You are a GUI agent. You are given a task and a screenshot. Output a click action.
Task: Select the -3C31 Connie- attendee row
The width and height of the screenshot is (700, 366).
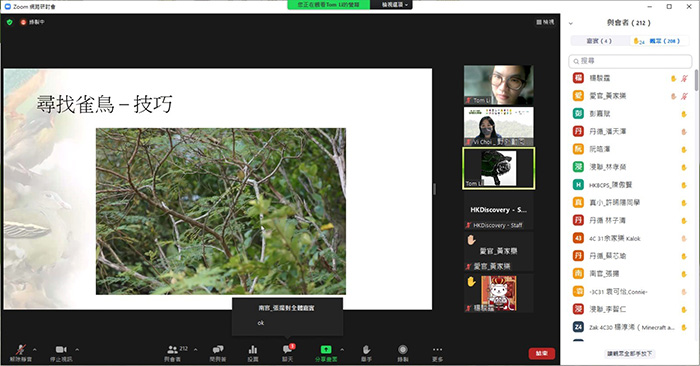[631, 291]
